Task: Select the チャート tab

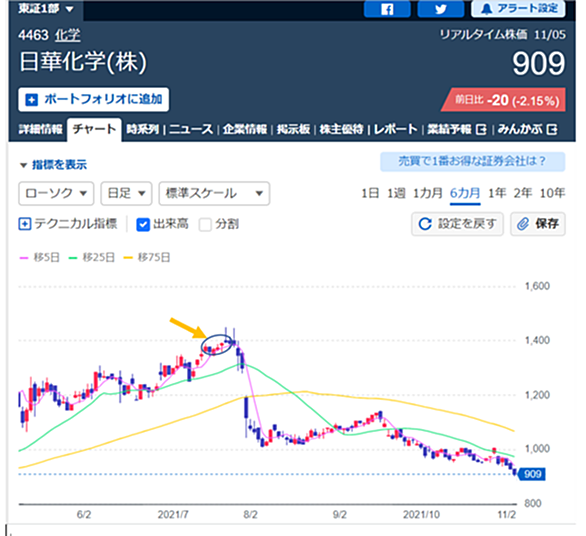Action: click(94, 129)
